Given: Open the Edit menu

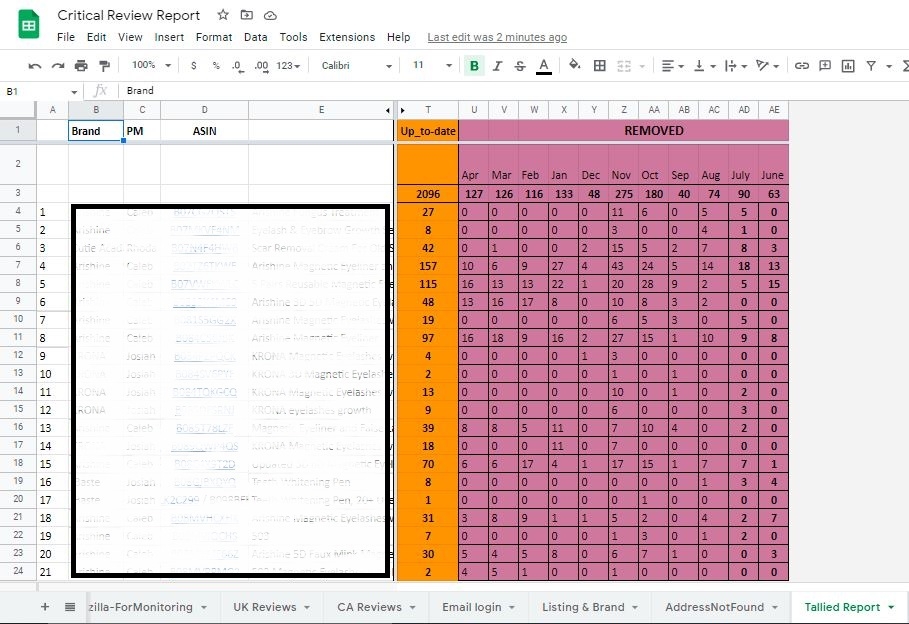Looking at the screenshot, I should 96,37.
